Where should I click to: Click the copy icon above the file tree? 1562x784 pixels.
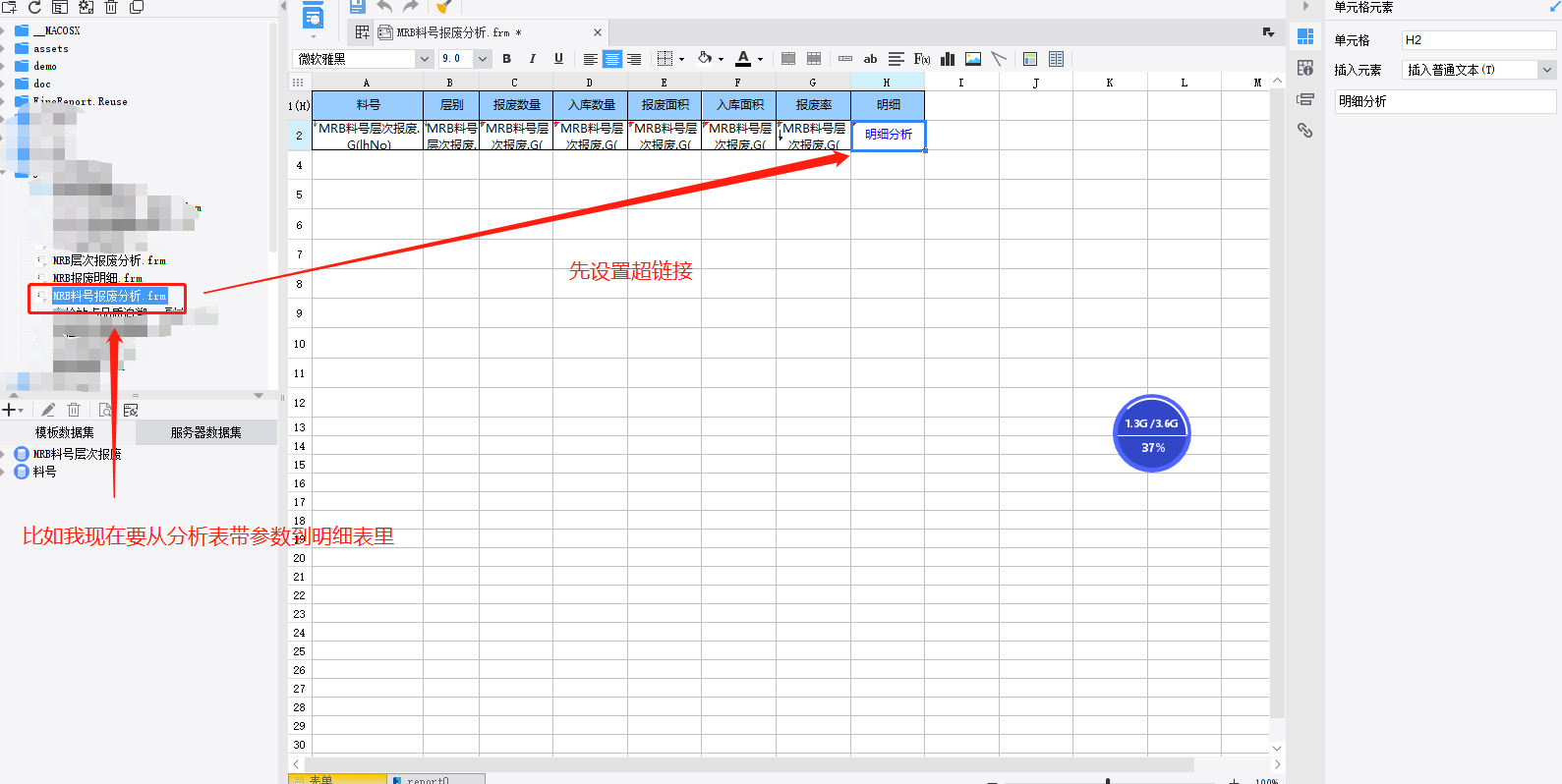pos(137,7)
